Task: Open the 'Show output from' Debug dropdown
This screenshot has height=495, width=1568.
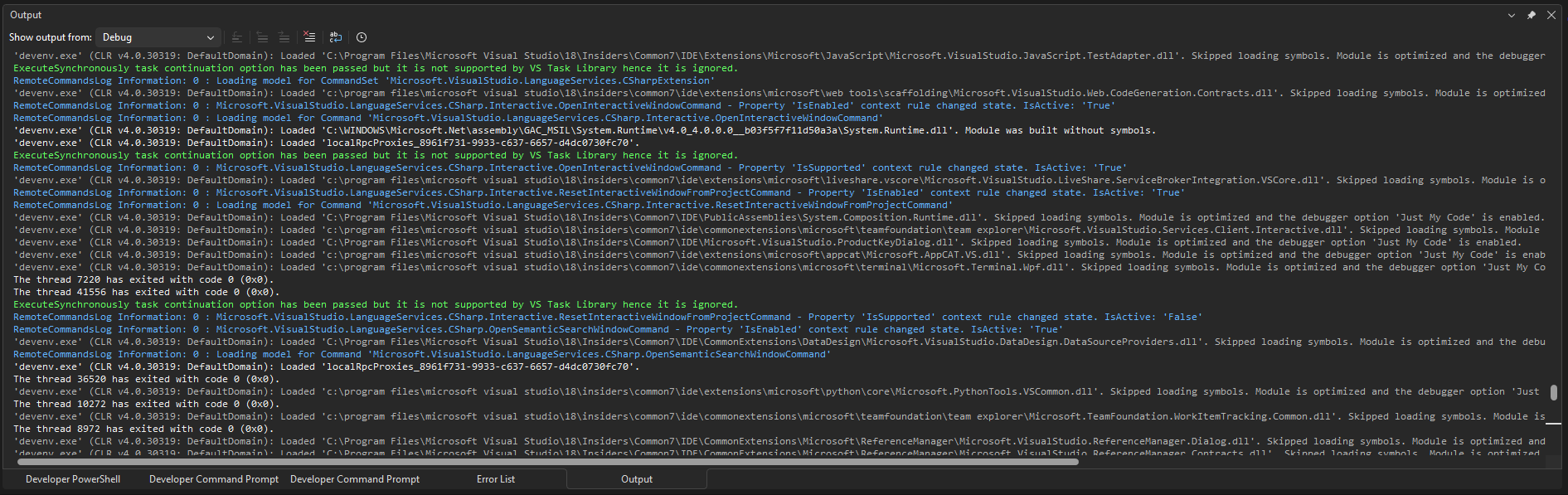Action: (158, 37)
